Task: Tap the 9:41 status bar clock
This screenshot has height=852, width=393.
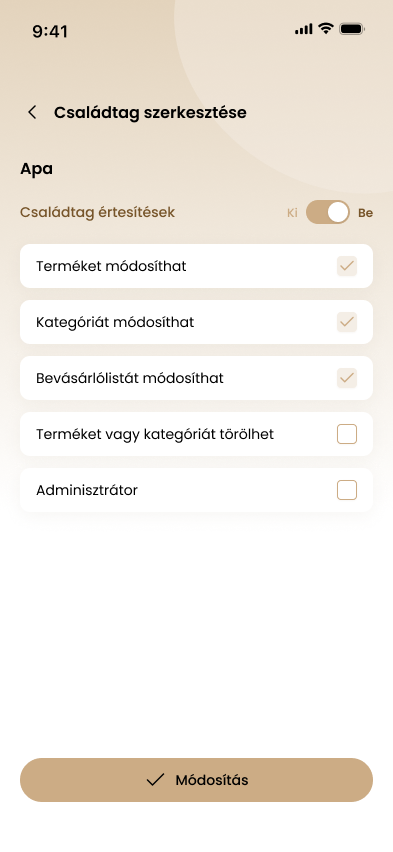Action: point(50,32)
